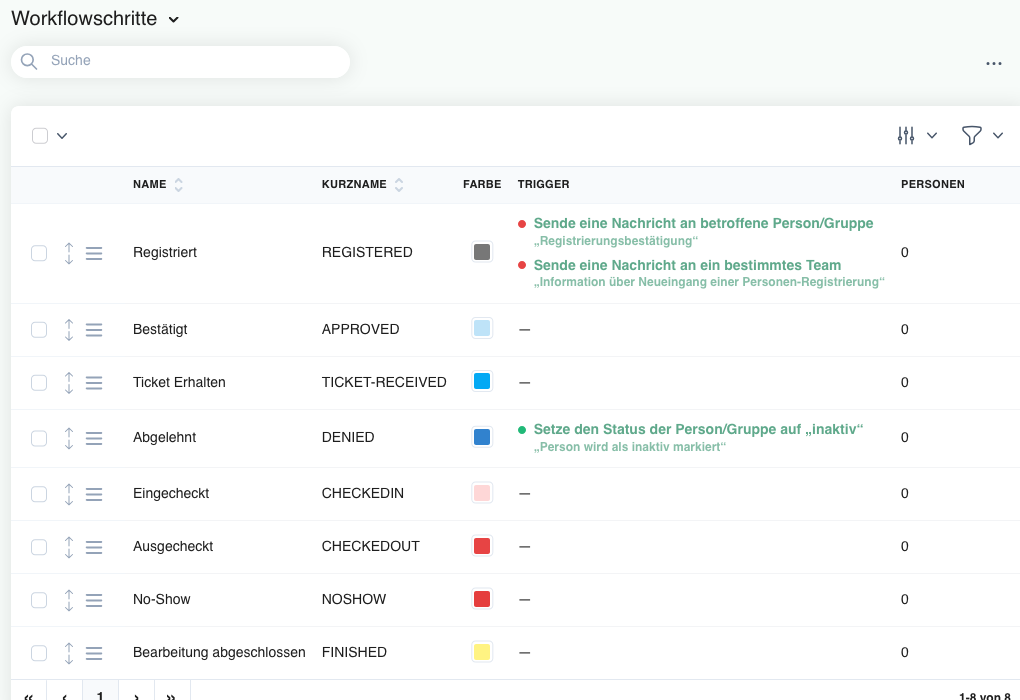Image resolution: width=1020 pixels, height=700 pixels.
Task: Click hamburger menu icon for Registriert row
Action: [94, 253]
